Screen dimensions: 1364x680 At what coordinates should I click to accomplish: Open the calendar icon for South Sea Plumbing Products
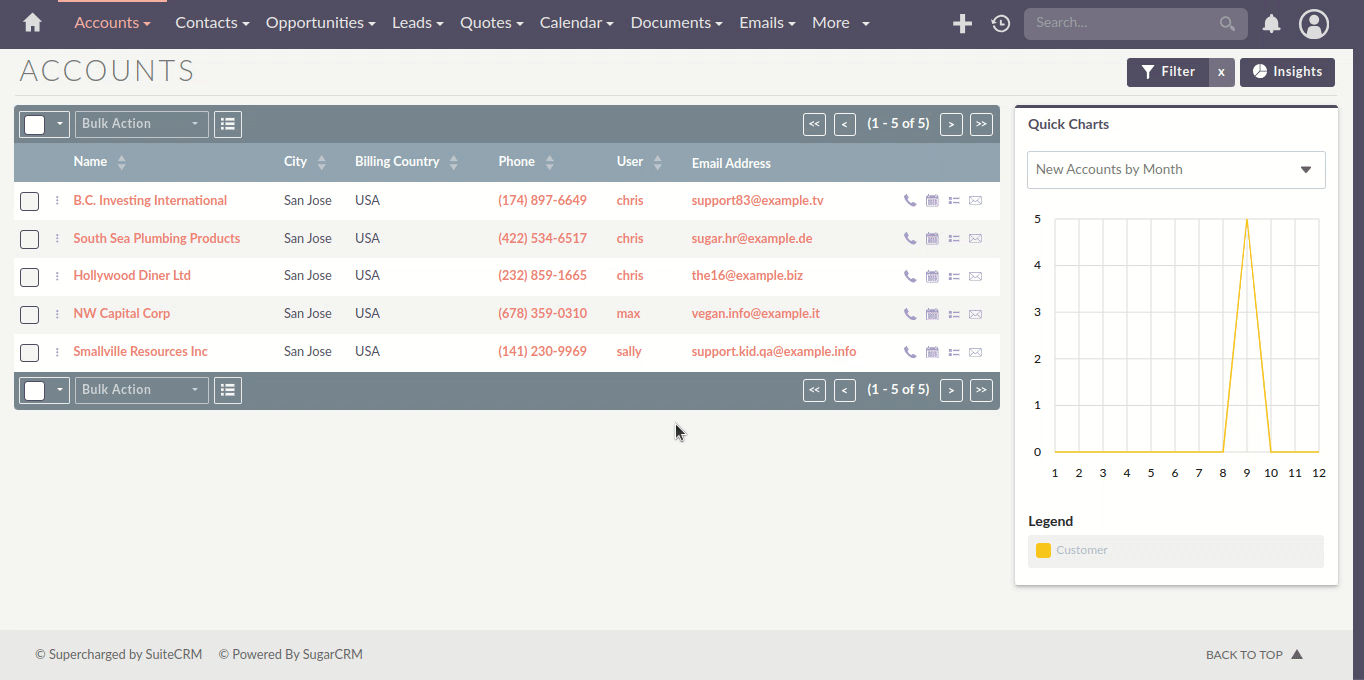[931, 238]
